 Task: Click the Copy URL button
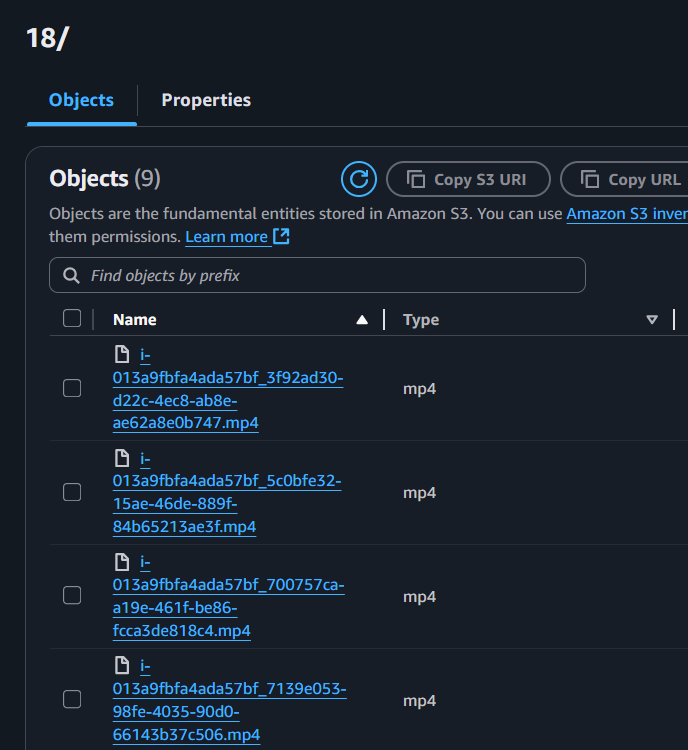pos(624,179)
